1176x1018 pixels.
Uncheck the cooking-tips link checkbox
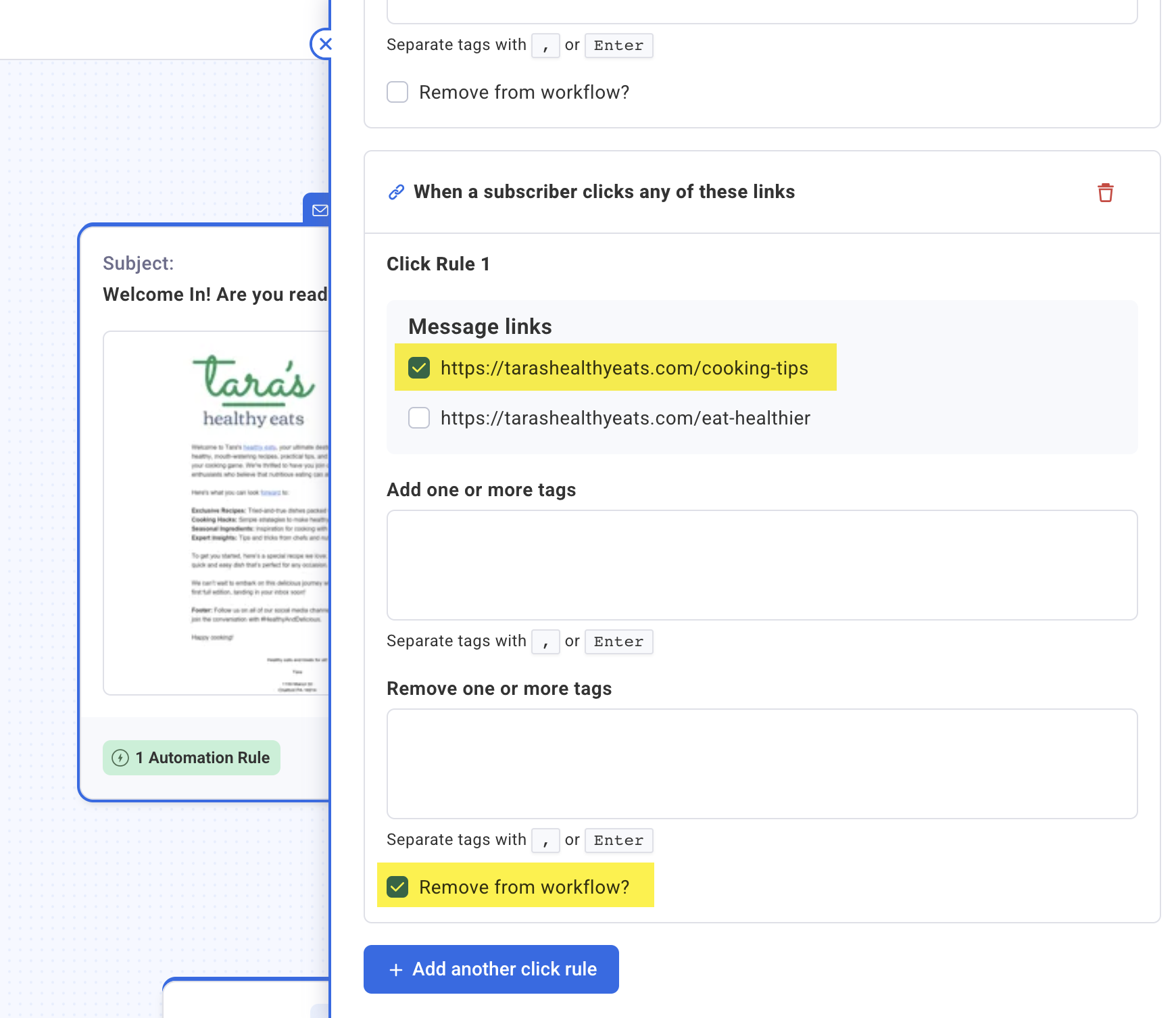coord(419,368)
